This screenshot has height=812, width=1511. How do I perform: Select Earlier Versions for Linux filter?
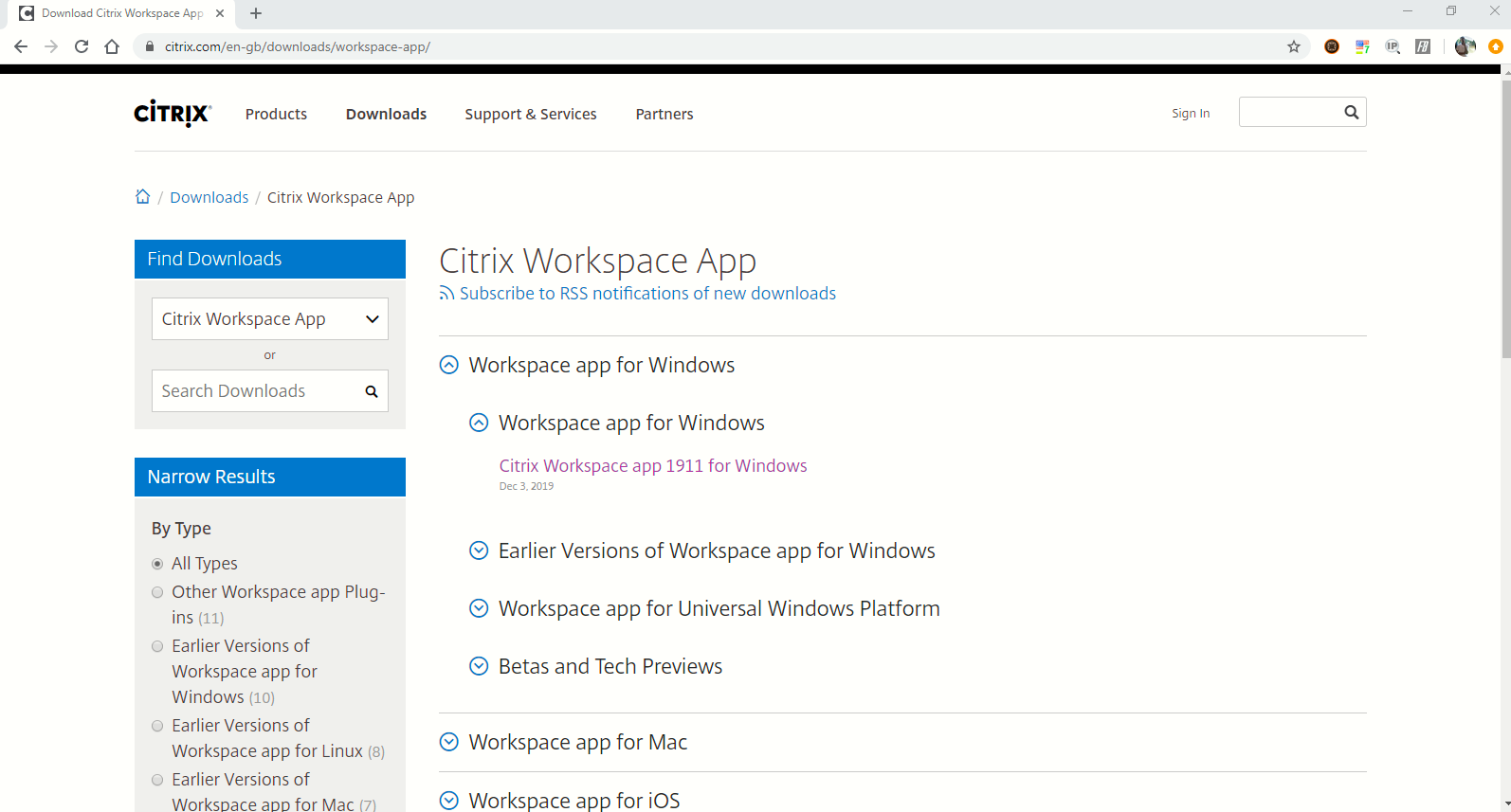pos(157,726)
